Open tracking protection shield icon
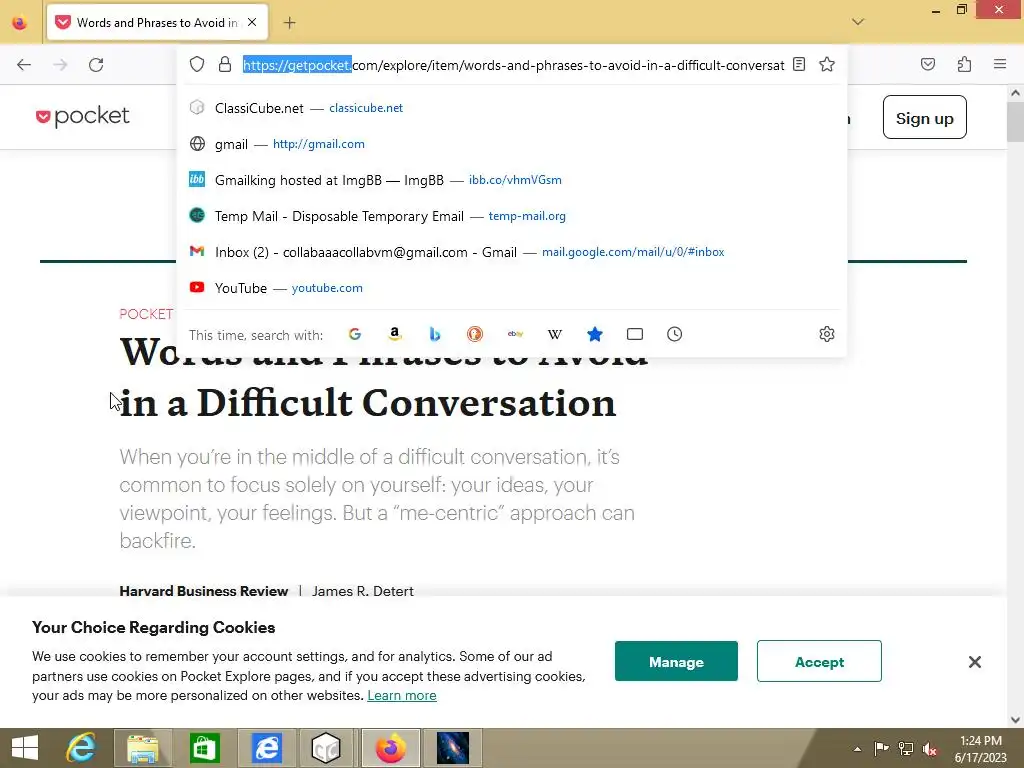 point(197,65)
